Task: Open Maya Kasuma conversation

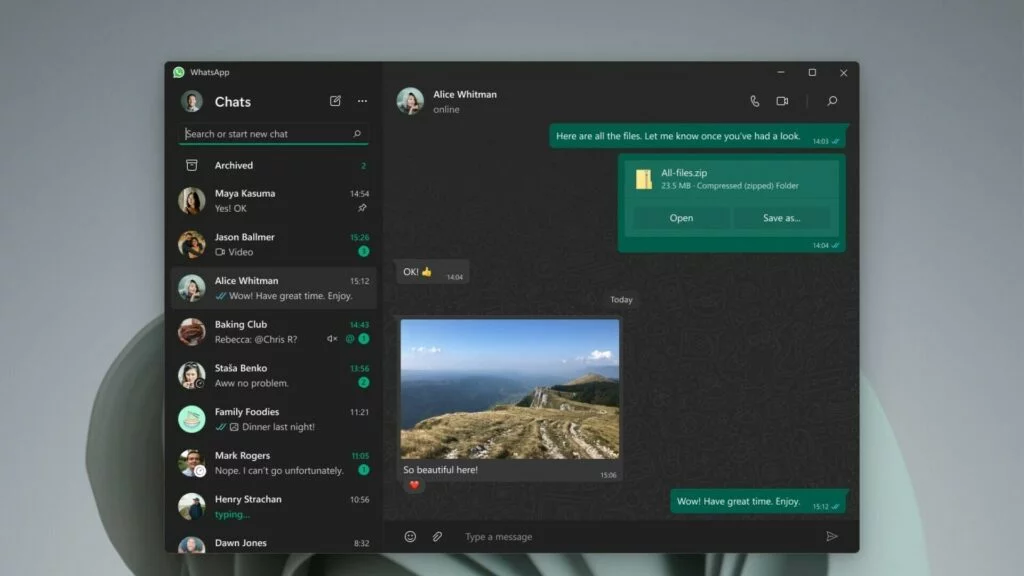Action: click(x=274, y=200)
